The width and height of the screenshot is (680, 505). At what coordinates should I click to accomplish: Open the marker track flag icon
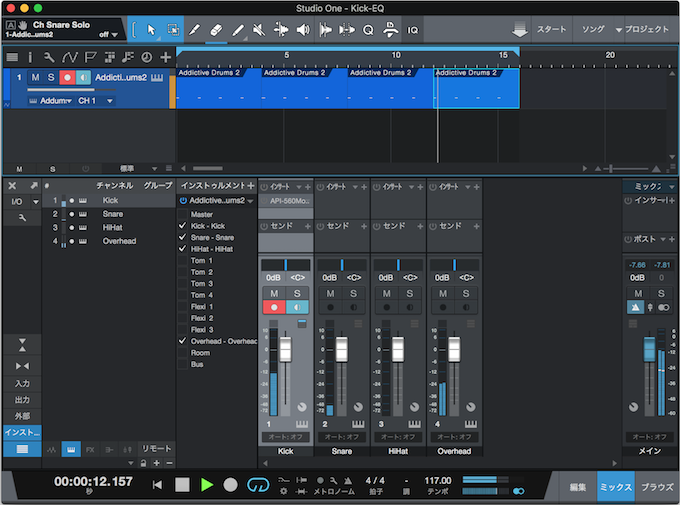click(90, 57)
